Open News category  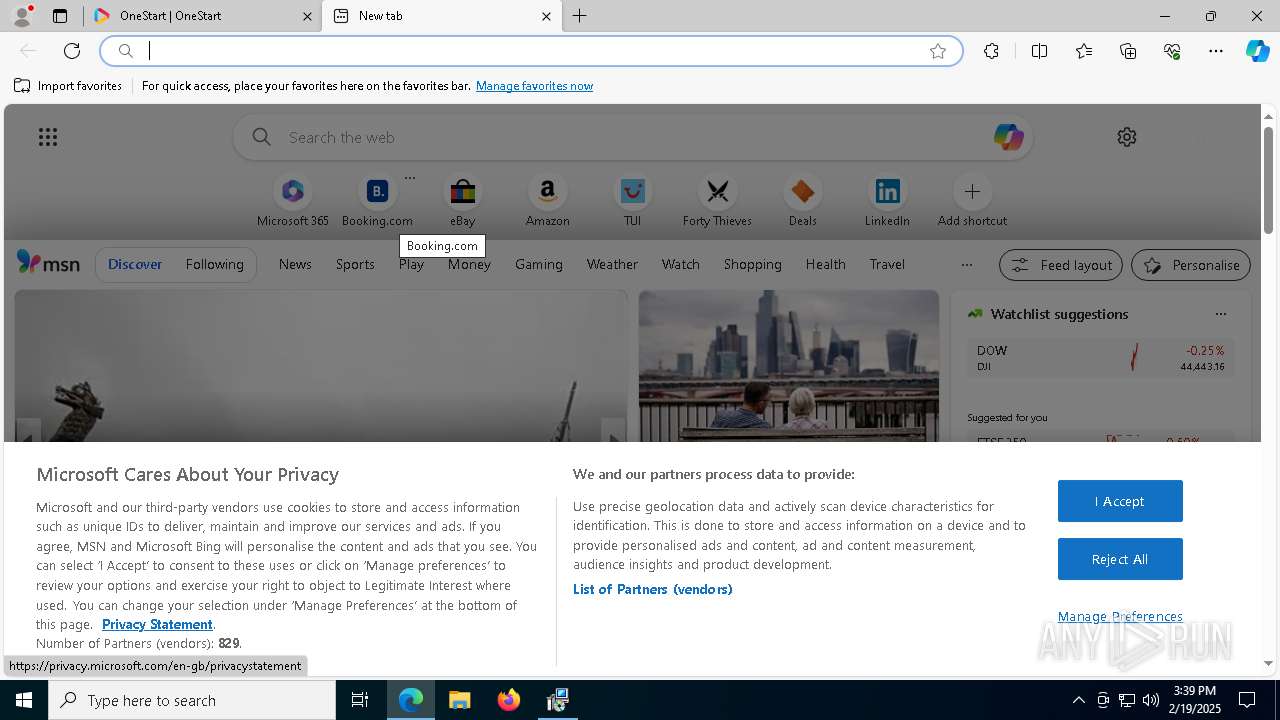pyautogui.click(x=295, y=264)
